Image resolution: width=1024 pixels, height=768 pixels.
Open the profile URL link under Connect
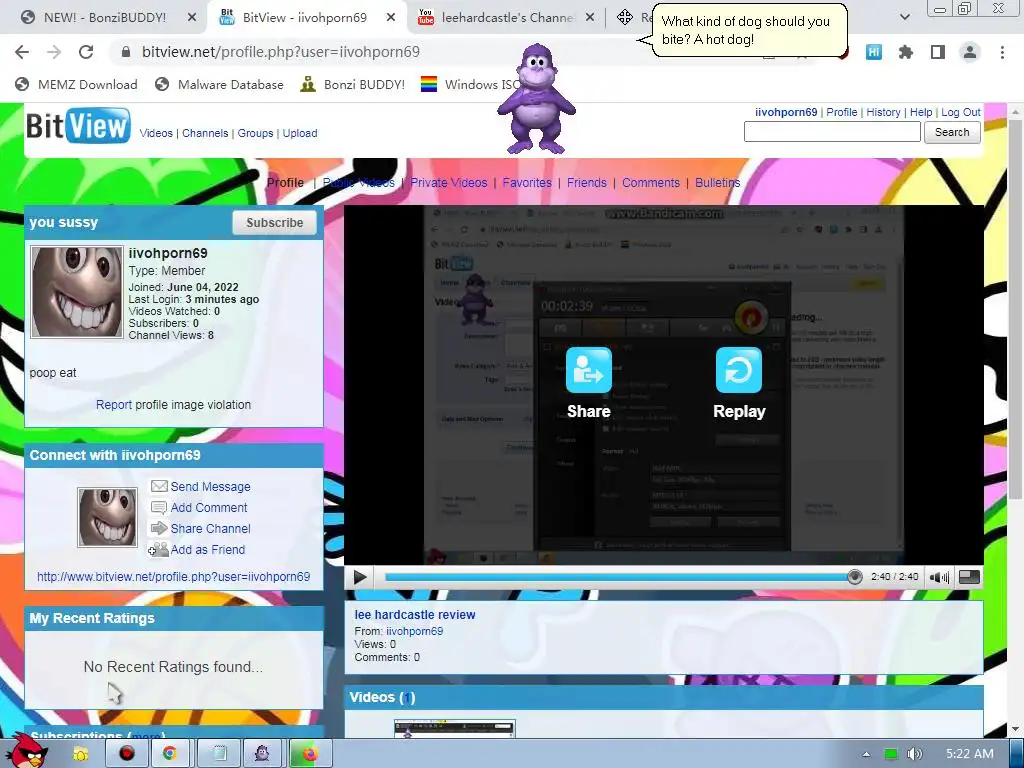(173, 577)
